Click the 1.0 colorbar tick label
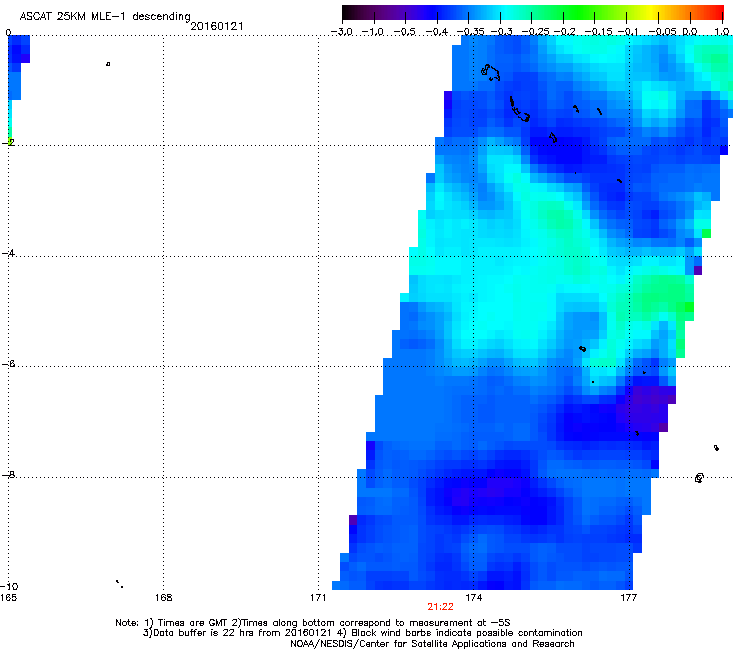The width and height of the screenshot is (740, 650). (x=722, y=32)
